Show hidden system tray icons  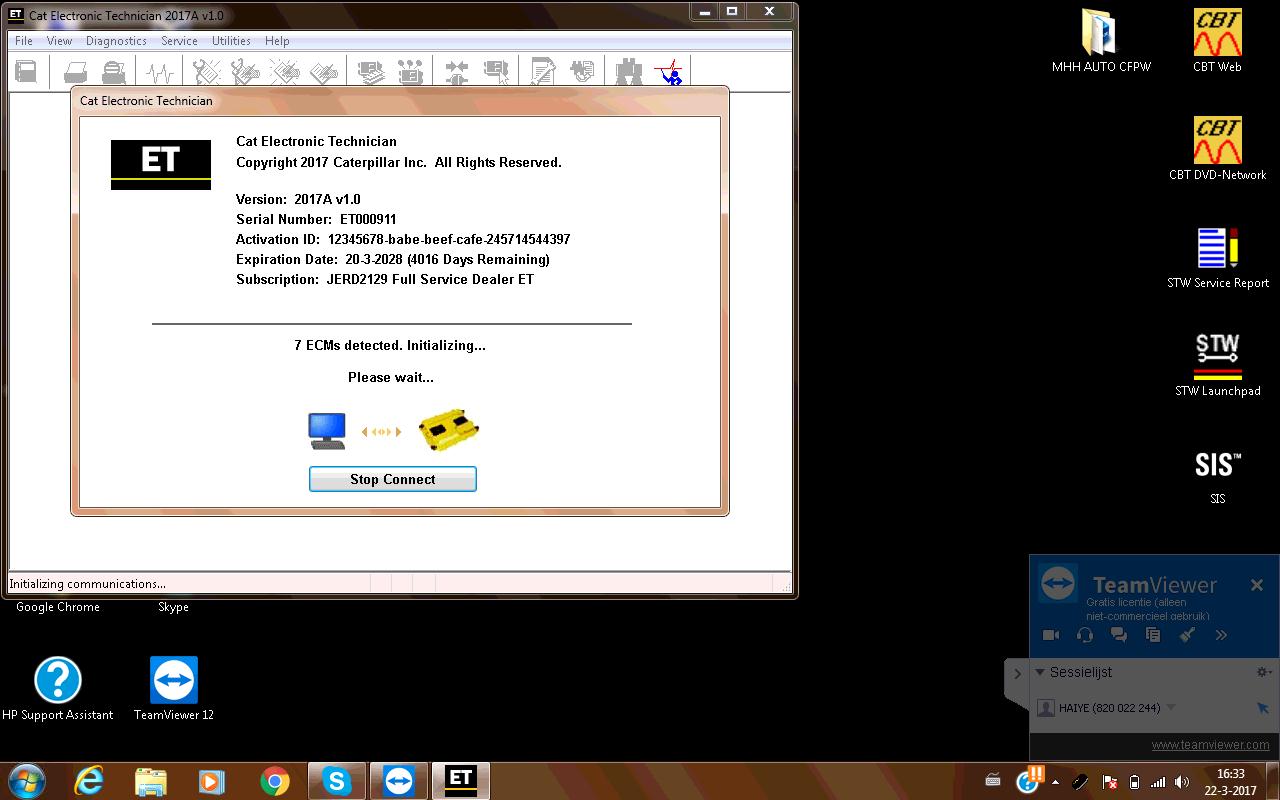pos(1056,782)
